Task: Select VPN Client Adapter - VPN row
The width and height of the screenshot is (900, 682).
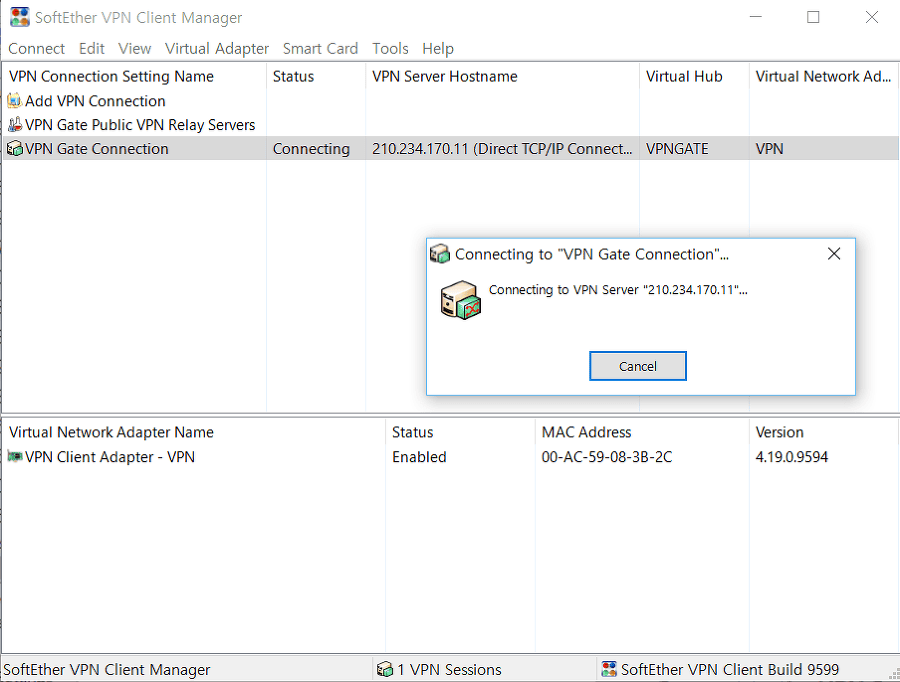Action: (110, 457)
